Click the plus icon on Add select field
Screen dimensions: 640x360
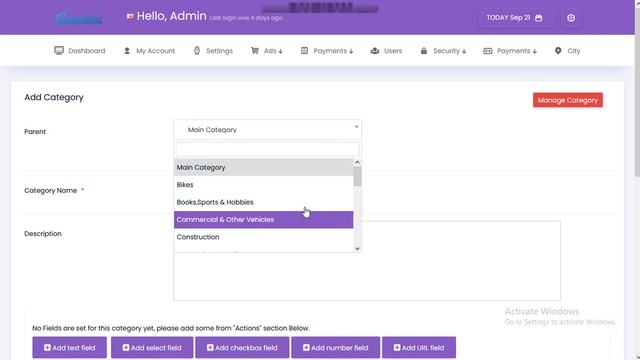(126, 348)
